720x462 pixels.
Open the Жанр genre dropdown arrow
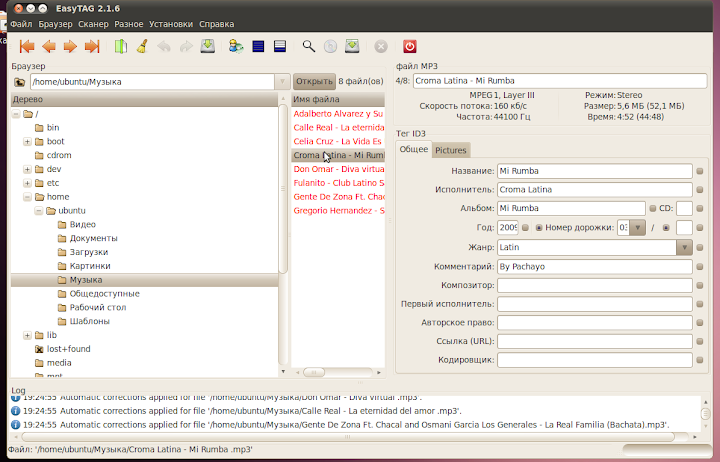tap(684, 247)
